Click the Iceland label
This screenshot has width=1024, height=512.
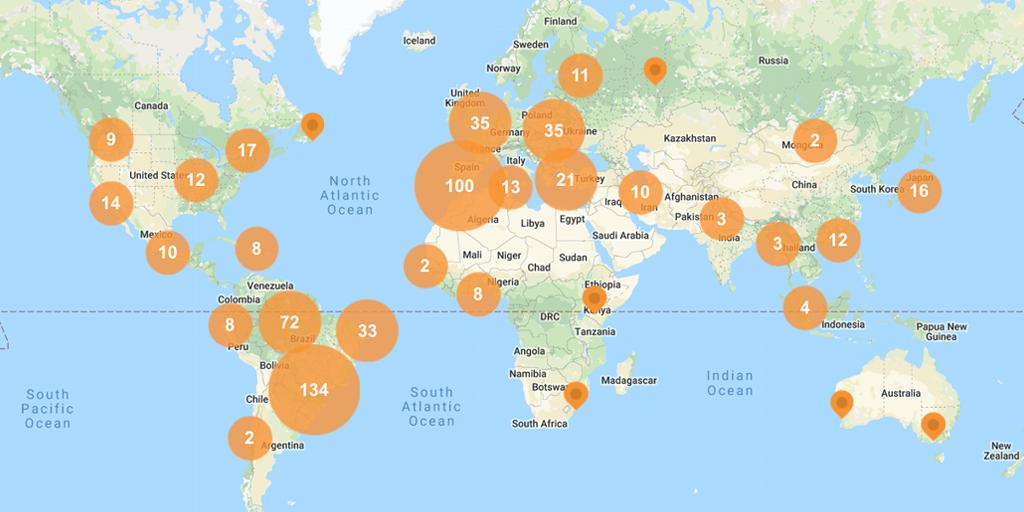click(419, 40)
